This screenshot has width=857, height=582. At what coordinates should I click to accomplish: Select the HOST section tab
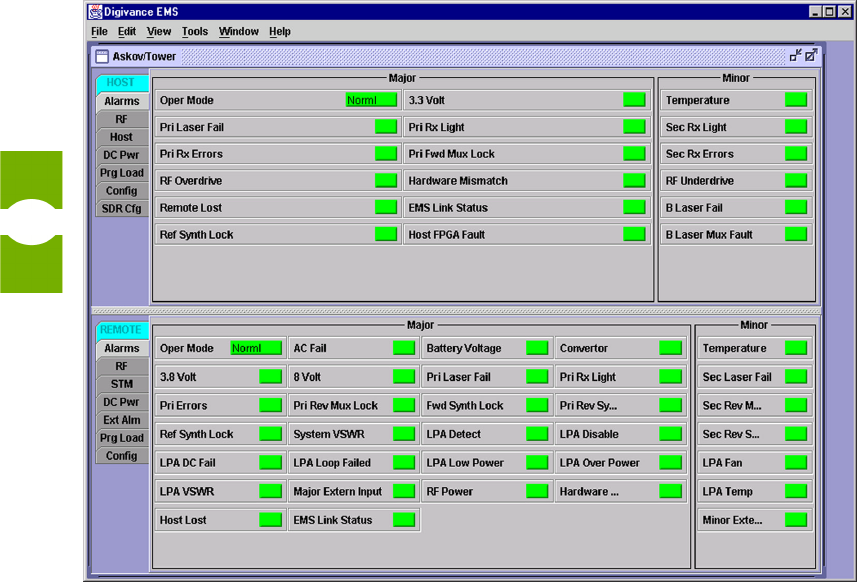121,83
